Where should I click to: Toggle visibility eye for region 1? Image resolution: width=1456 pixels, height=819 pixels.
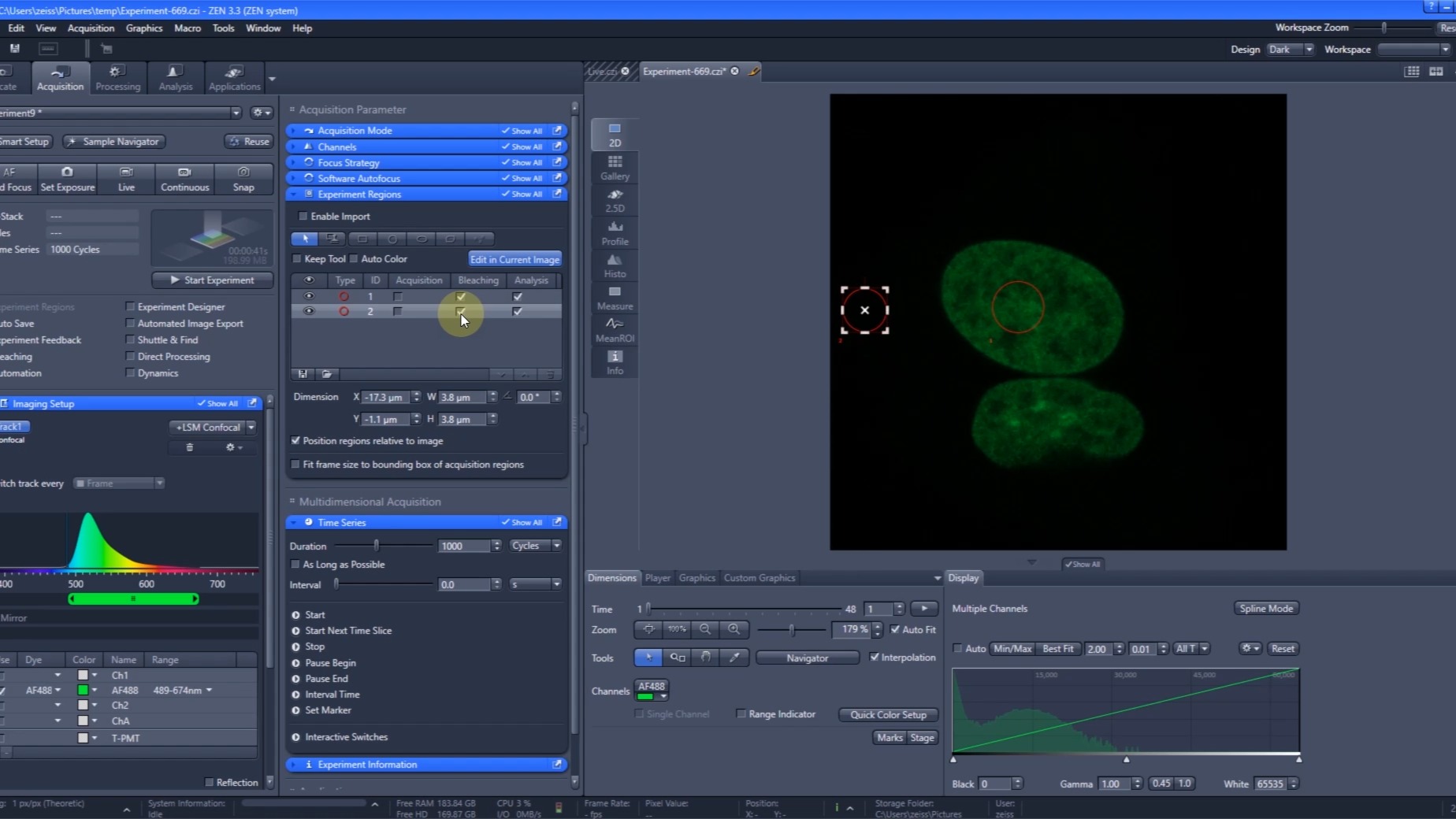tap(309, 297)
